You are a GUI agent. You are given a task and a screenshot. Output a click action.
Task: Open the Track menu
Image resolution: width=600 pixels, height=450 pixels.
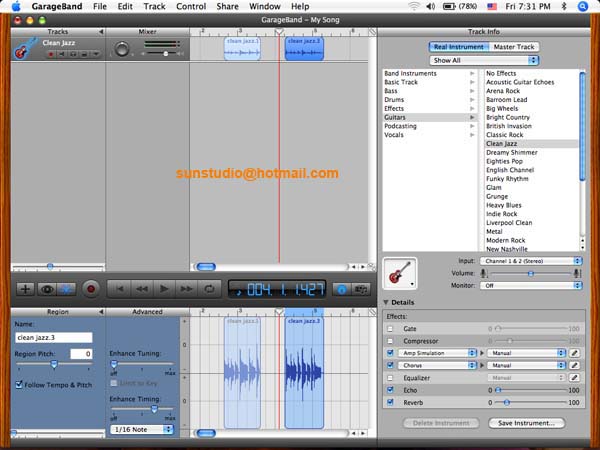(x=155, y=7)
